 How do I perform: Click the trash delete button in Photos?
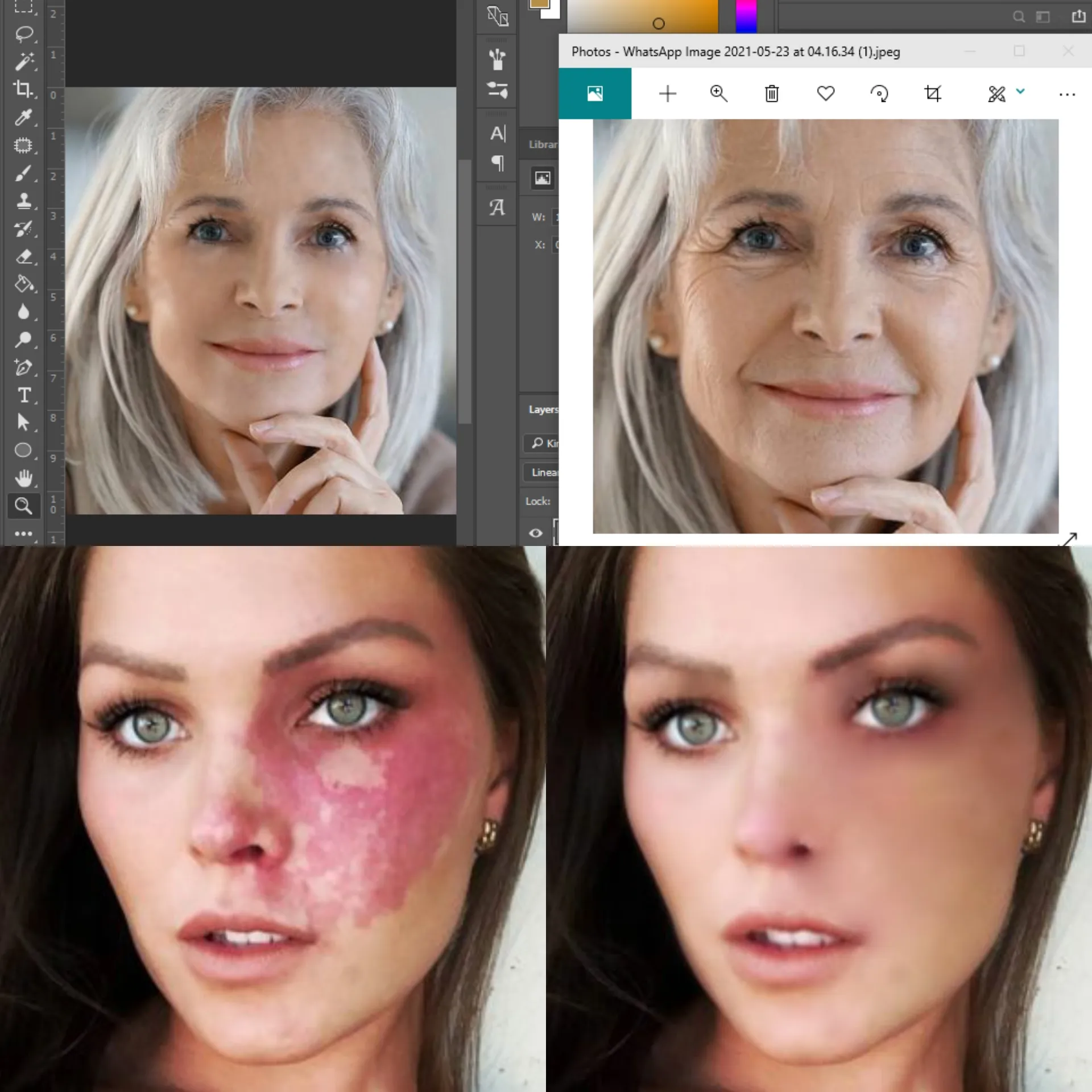[772, 93]
